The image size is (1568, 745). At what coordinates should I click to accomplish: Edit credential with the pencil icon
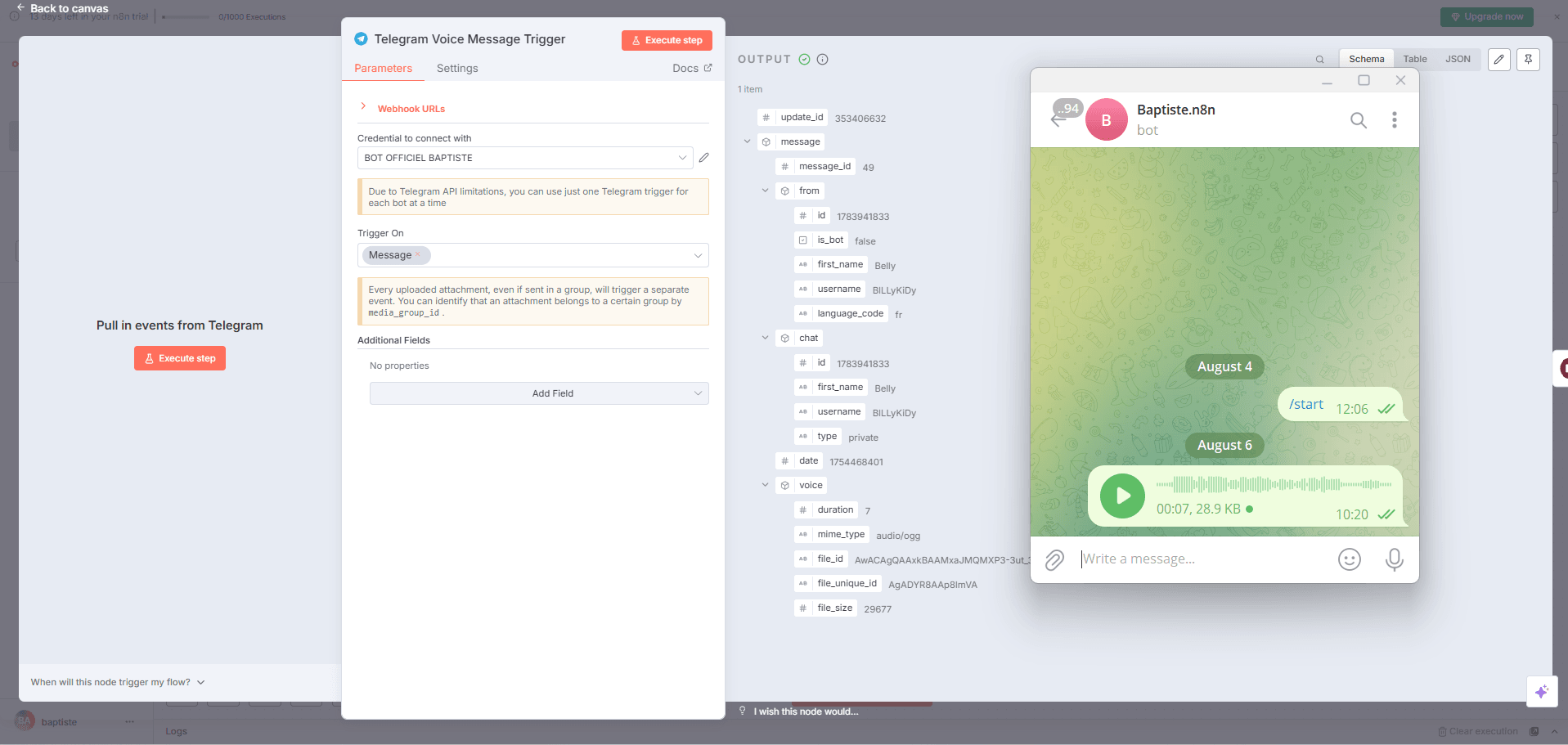[704, 158]
